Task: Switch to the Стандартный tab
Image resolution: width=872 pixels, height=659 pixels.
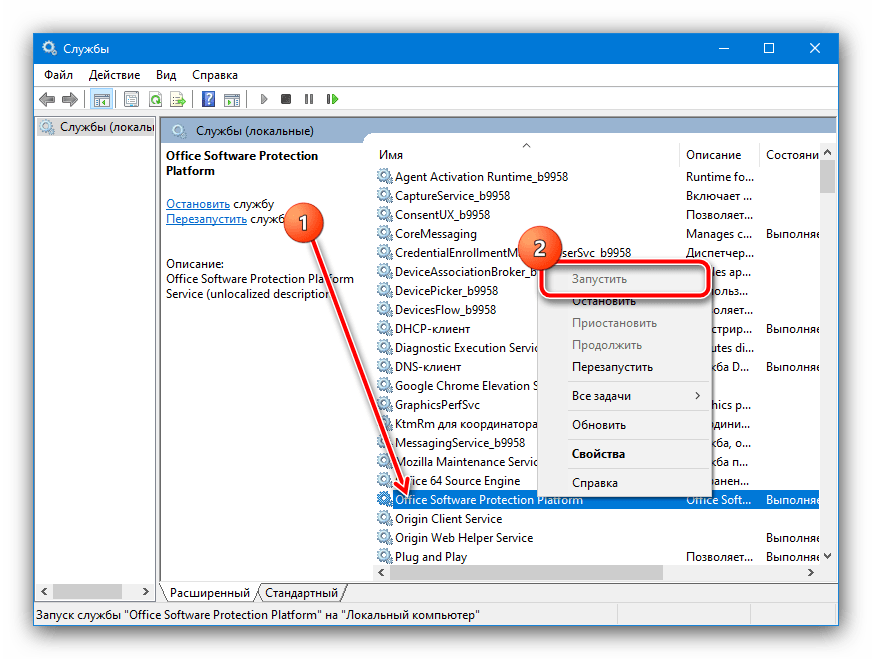Action: [x=301, y=592]
